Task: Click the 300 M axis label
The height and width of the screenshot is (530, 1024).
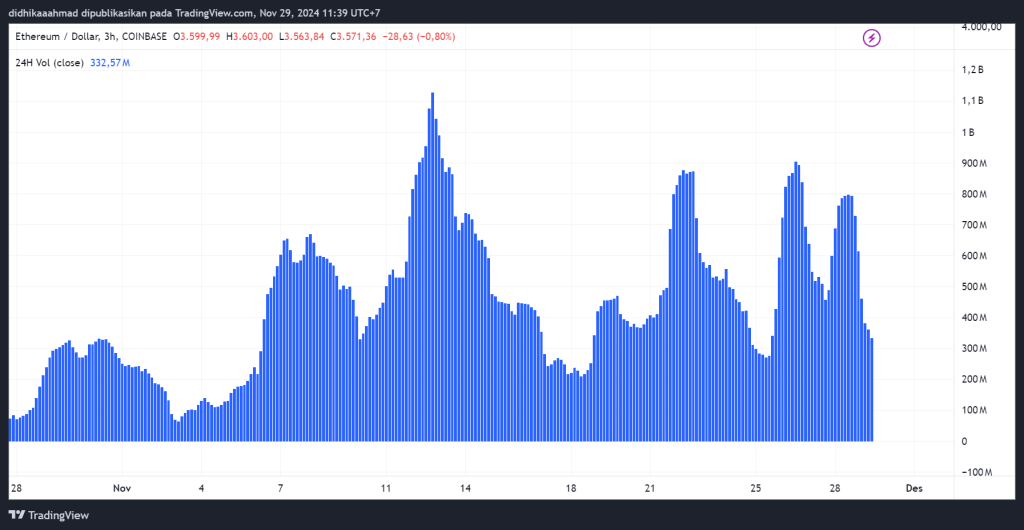Action: coord(974,349)
